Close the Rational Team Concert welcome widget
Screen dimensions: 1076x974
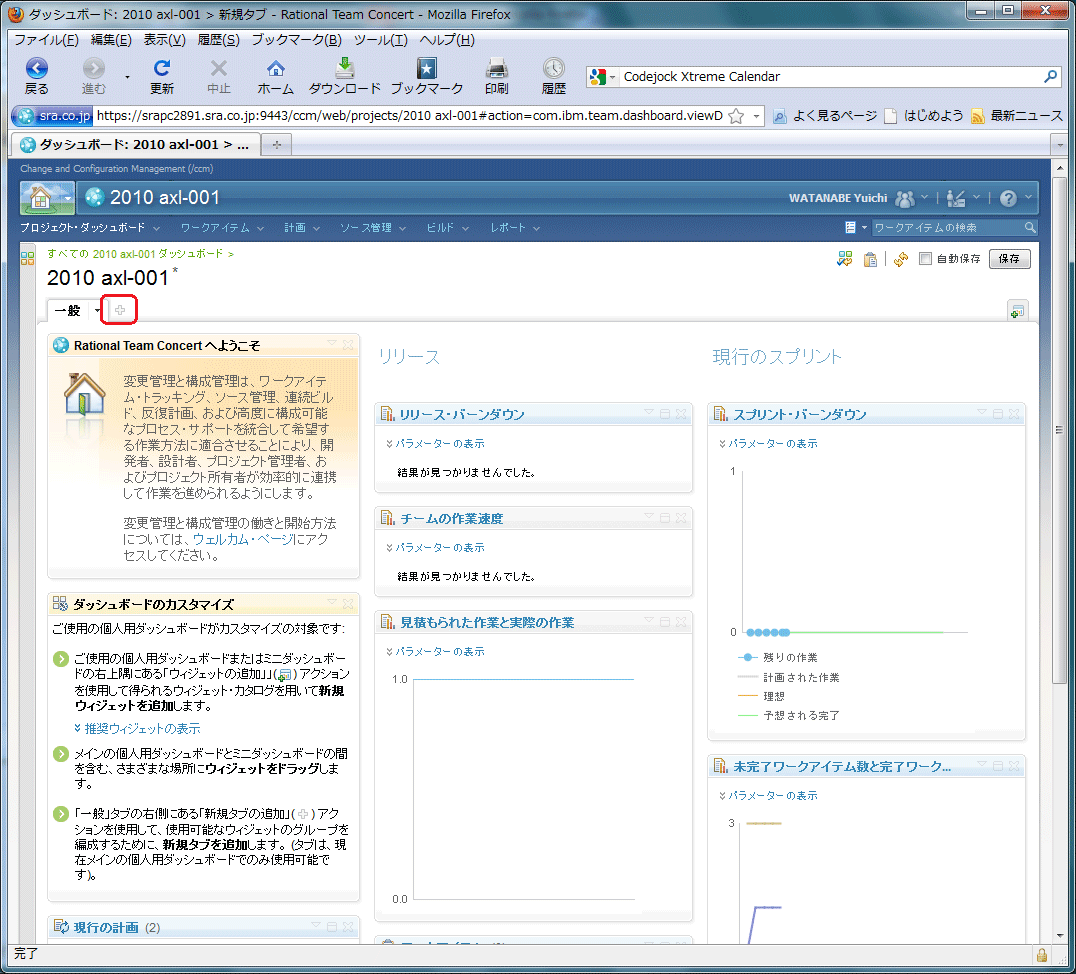pos(348,345)
